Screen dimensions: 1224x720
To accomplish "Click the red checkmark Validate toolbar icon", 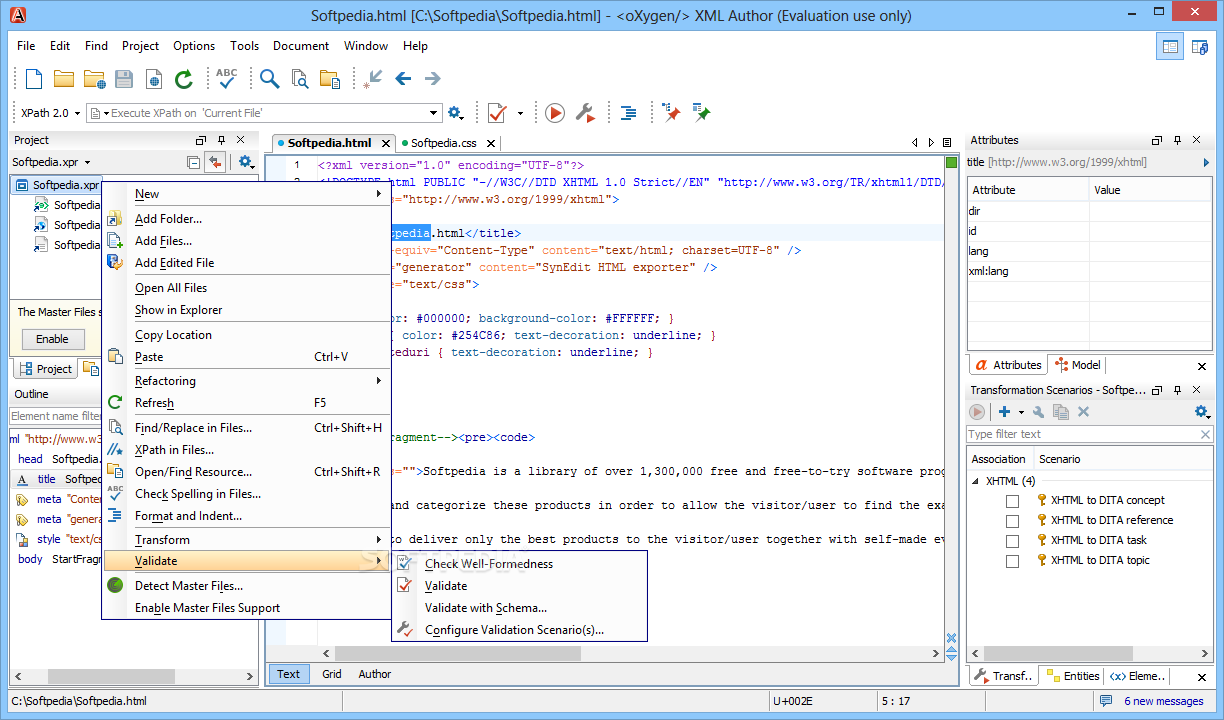I will 497,113.
